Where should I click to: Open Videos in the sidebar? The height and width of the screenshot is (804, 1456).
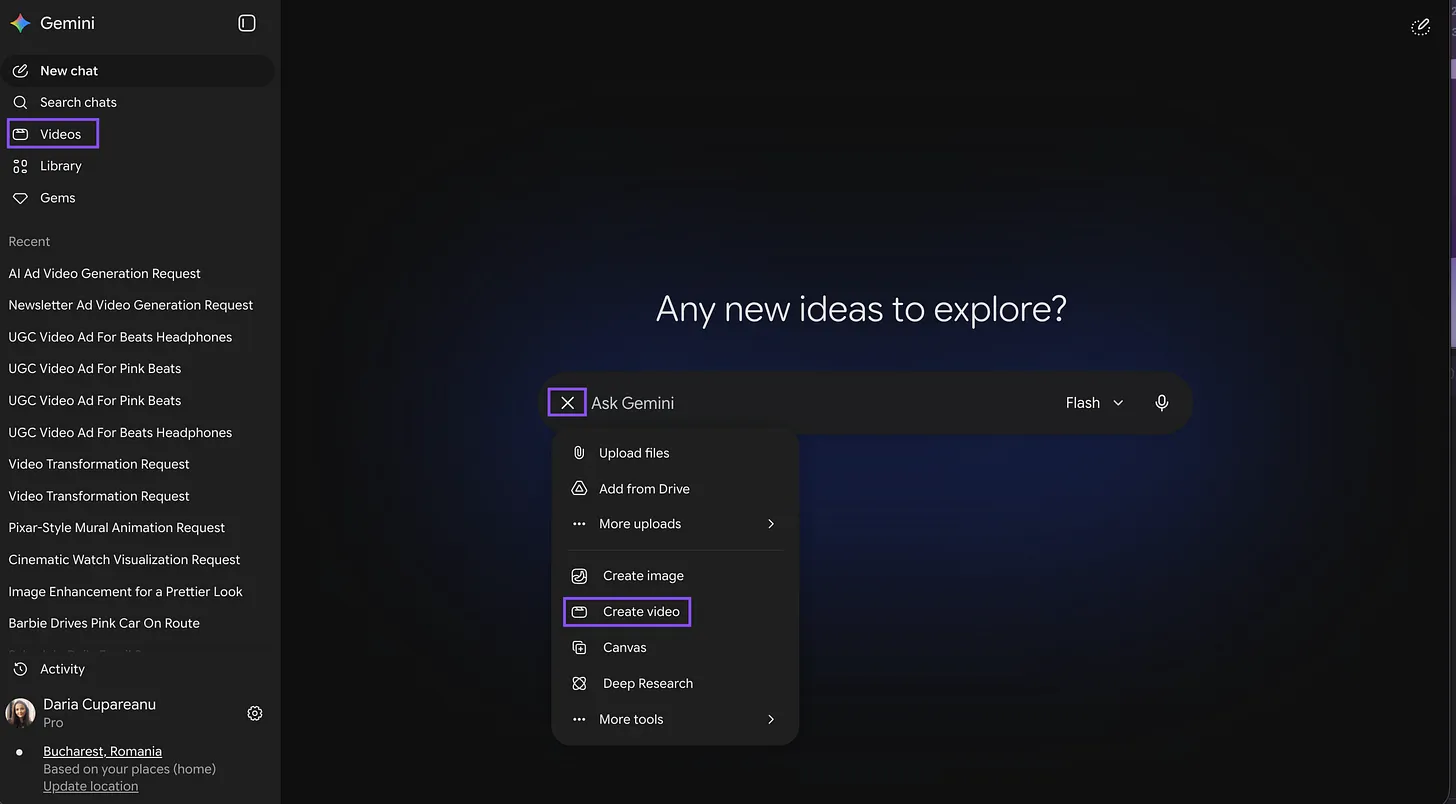tap(53, 134)
